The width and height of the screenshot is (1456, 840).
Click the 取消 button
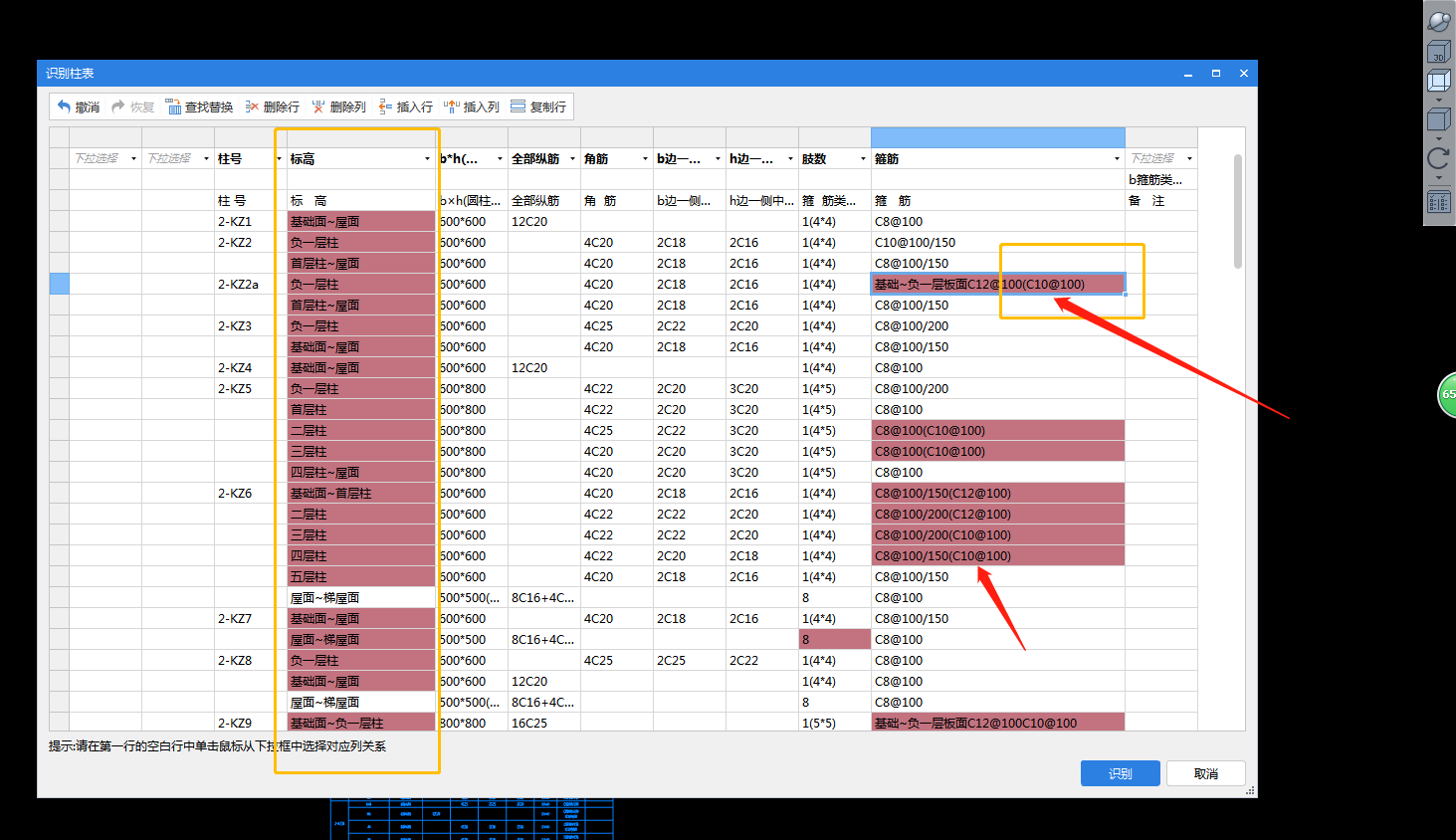click(1206, 773)
